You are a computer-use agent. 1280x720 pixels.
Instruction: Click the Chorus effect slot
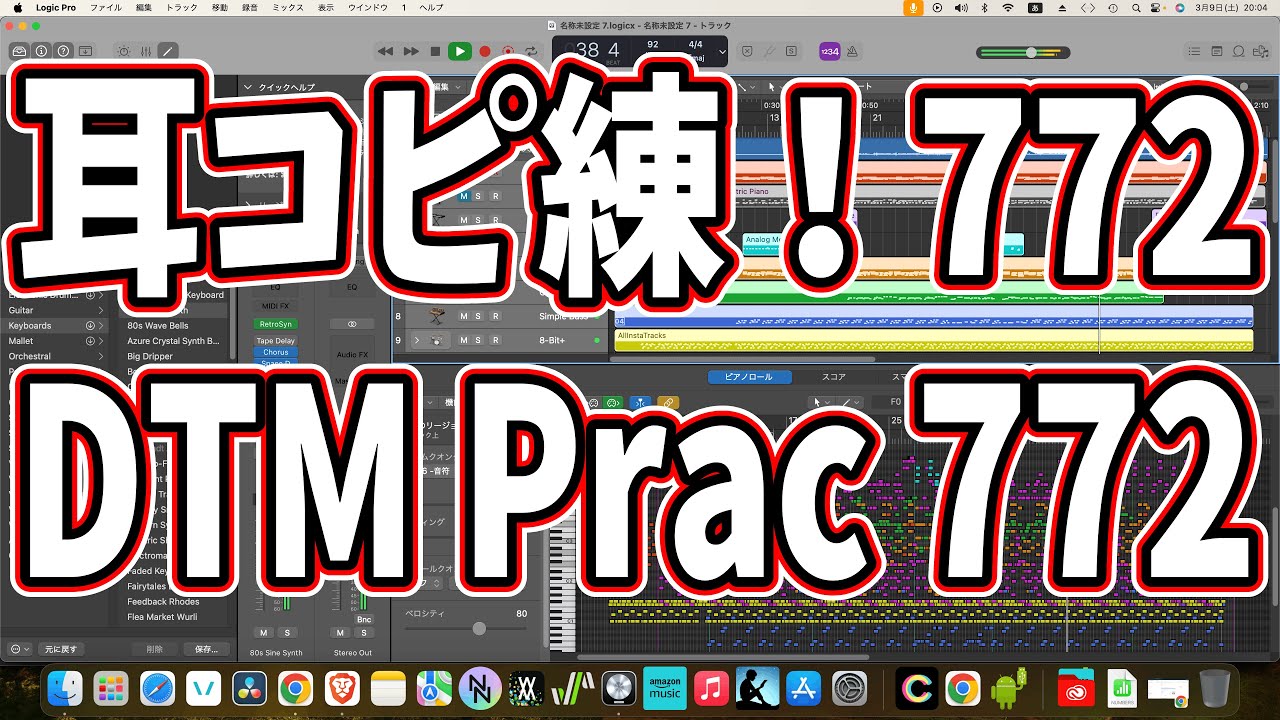[x=275, y=352]
